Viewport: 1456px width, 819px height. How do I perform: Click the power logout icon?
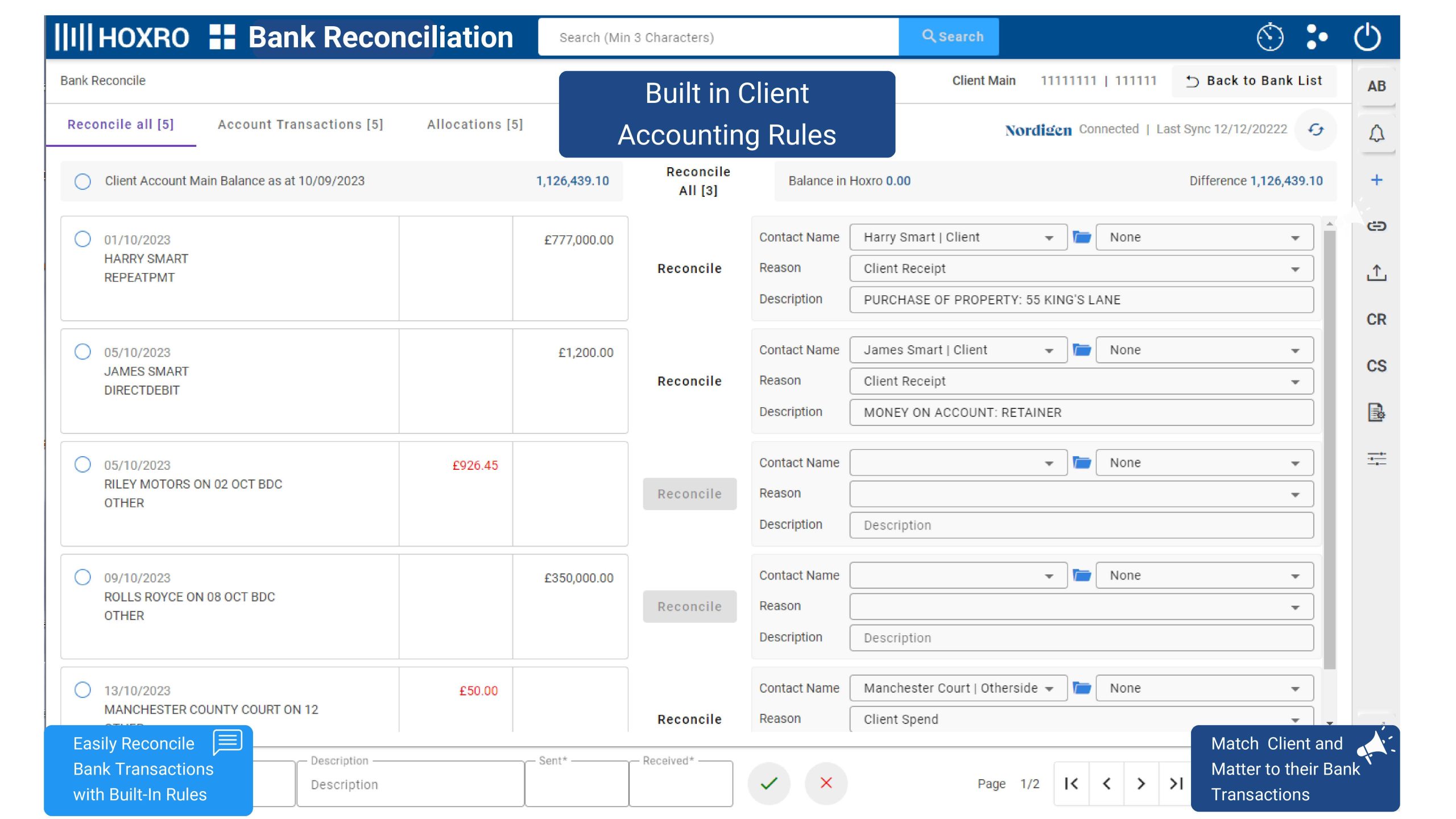[1367, 38]
